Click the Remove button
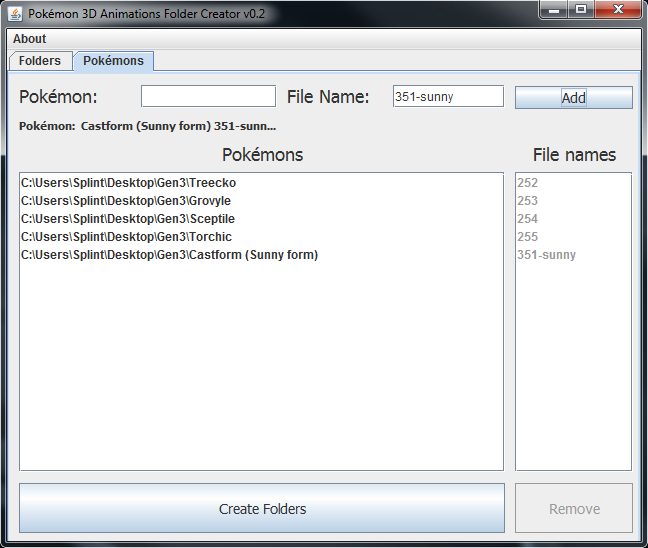Viewport: 648px width, 548px height. [574, 509]
